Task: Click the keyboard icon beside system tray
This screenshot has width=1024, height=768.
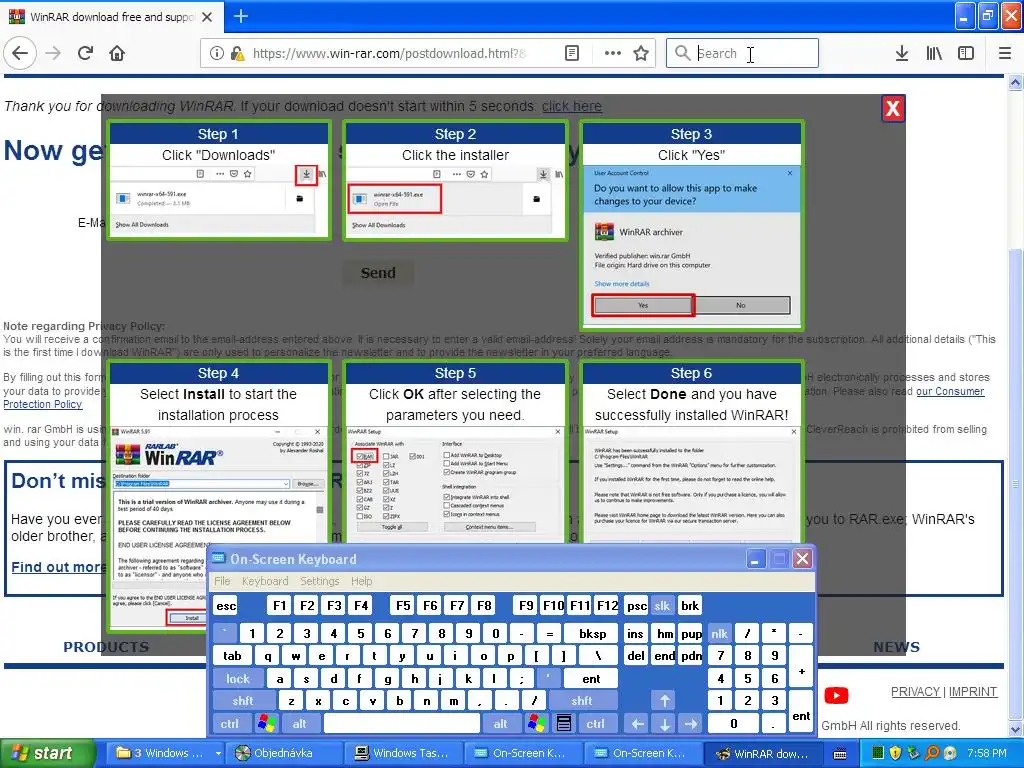Action: 840,754
